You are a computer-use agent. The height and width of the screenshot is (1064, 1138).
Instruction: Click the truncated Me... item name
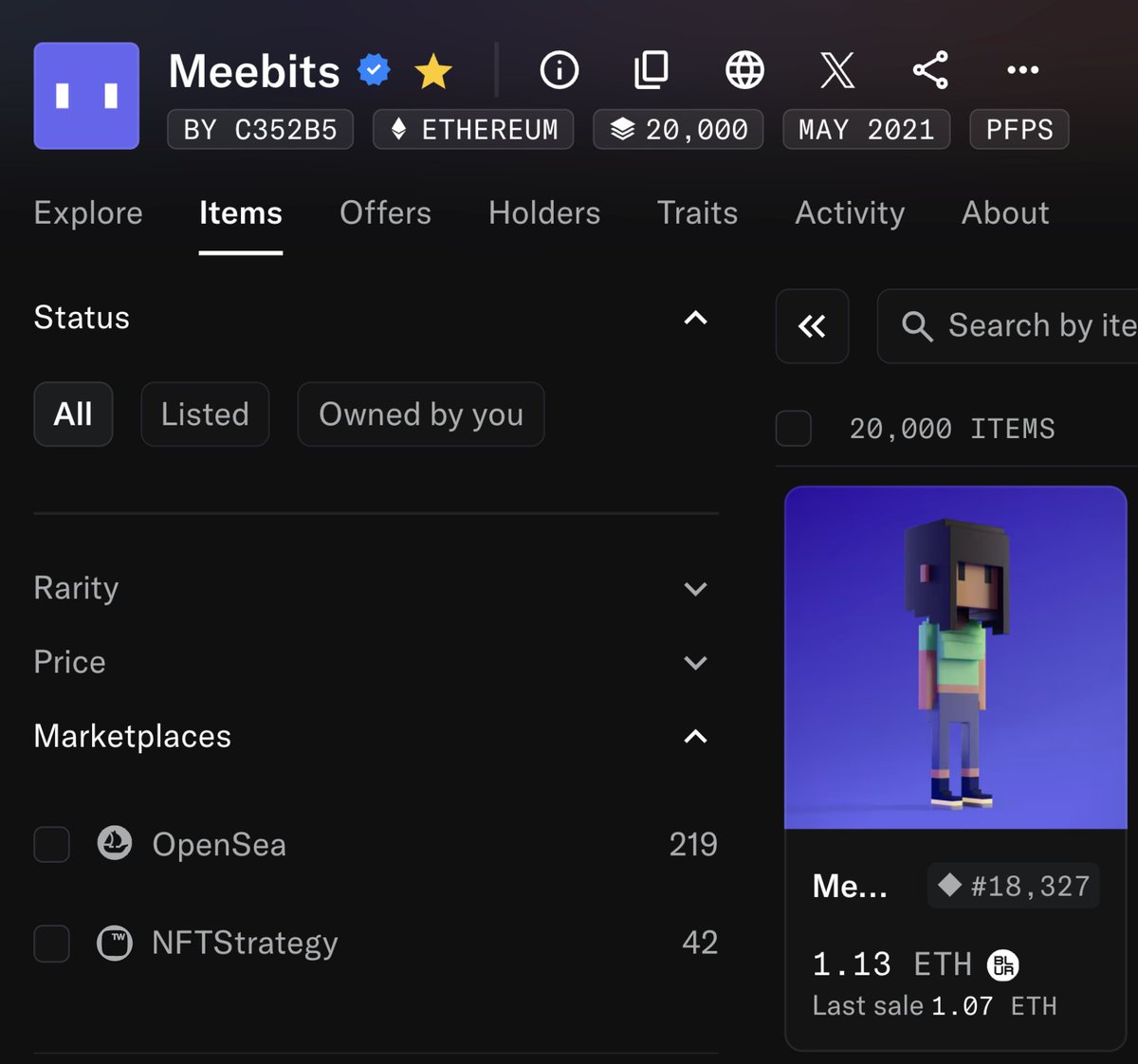[850, 886]
